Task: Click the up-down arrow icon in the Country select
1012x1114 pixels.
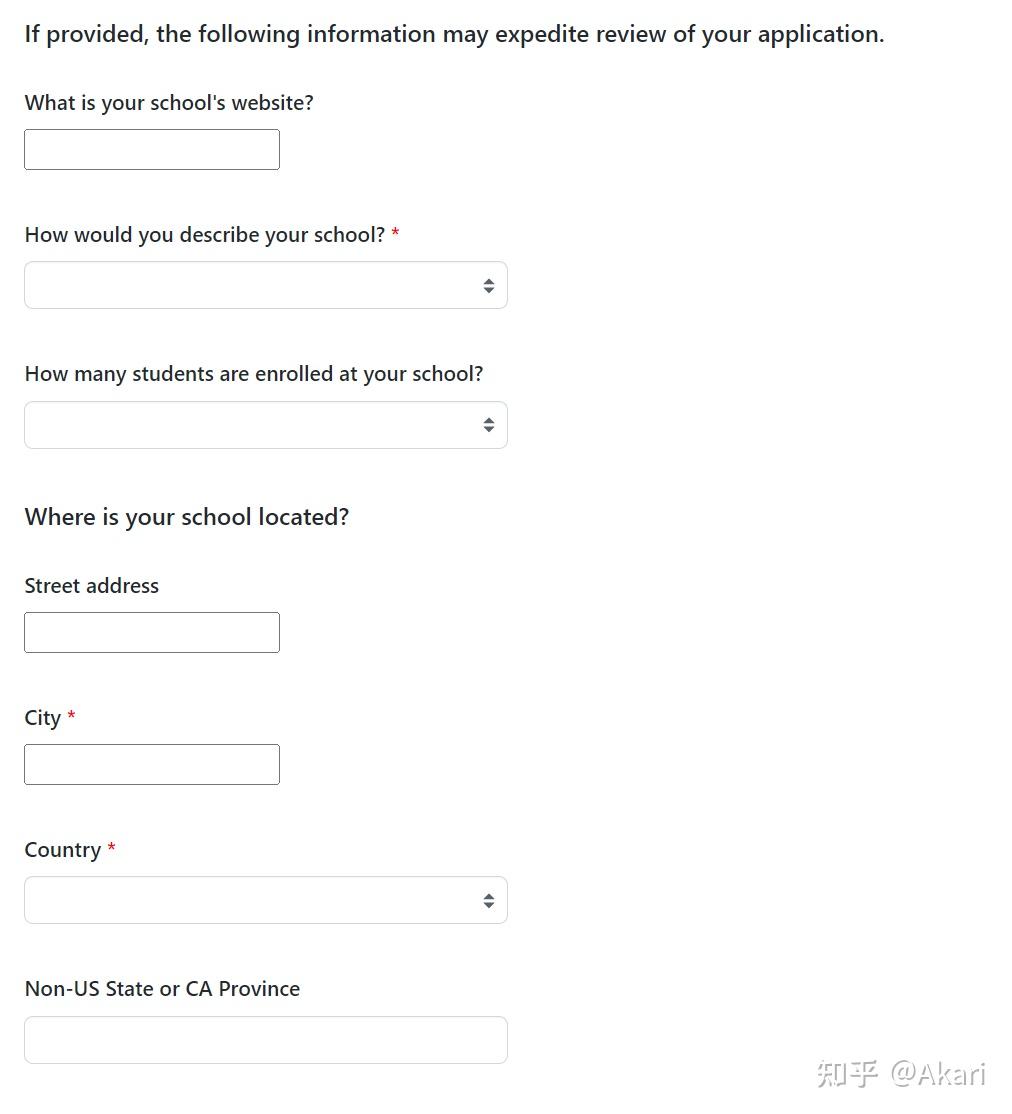Action: (x=489, y=901)
